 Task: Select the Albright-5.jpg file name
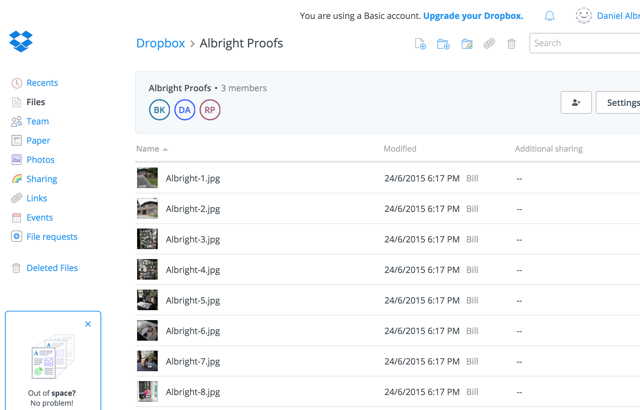(x=193, y=301)
